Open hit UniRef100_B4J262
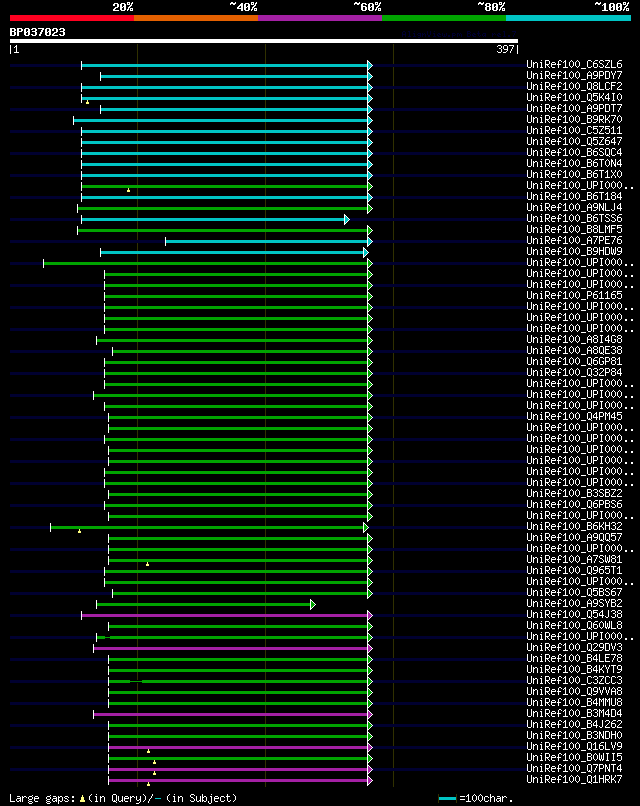 574,725
